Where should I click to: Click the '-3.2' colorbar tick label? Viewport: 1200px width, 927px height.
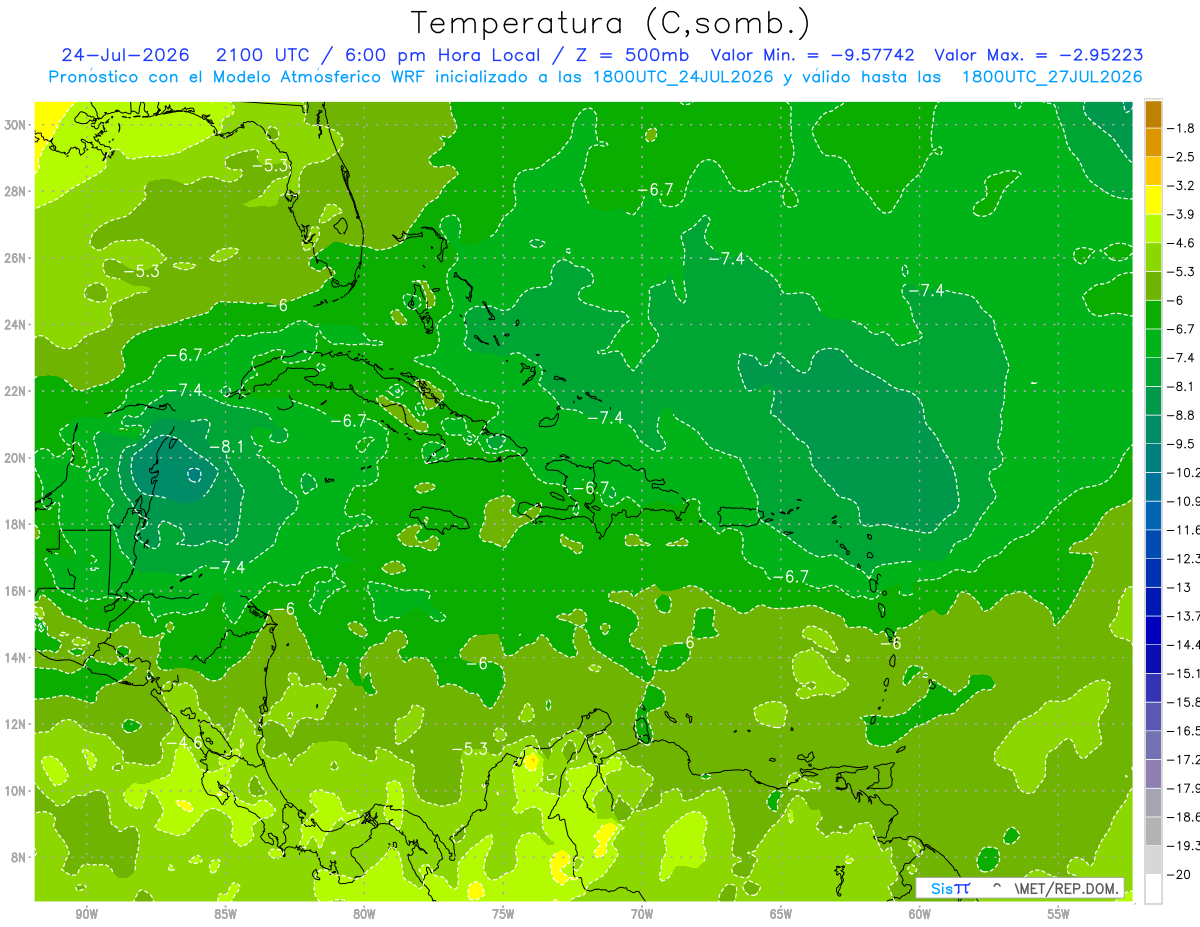(1182, 186)
